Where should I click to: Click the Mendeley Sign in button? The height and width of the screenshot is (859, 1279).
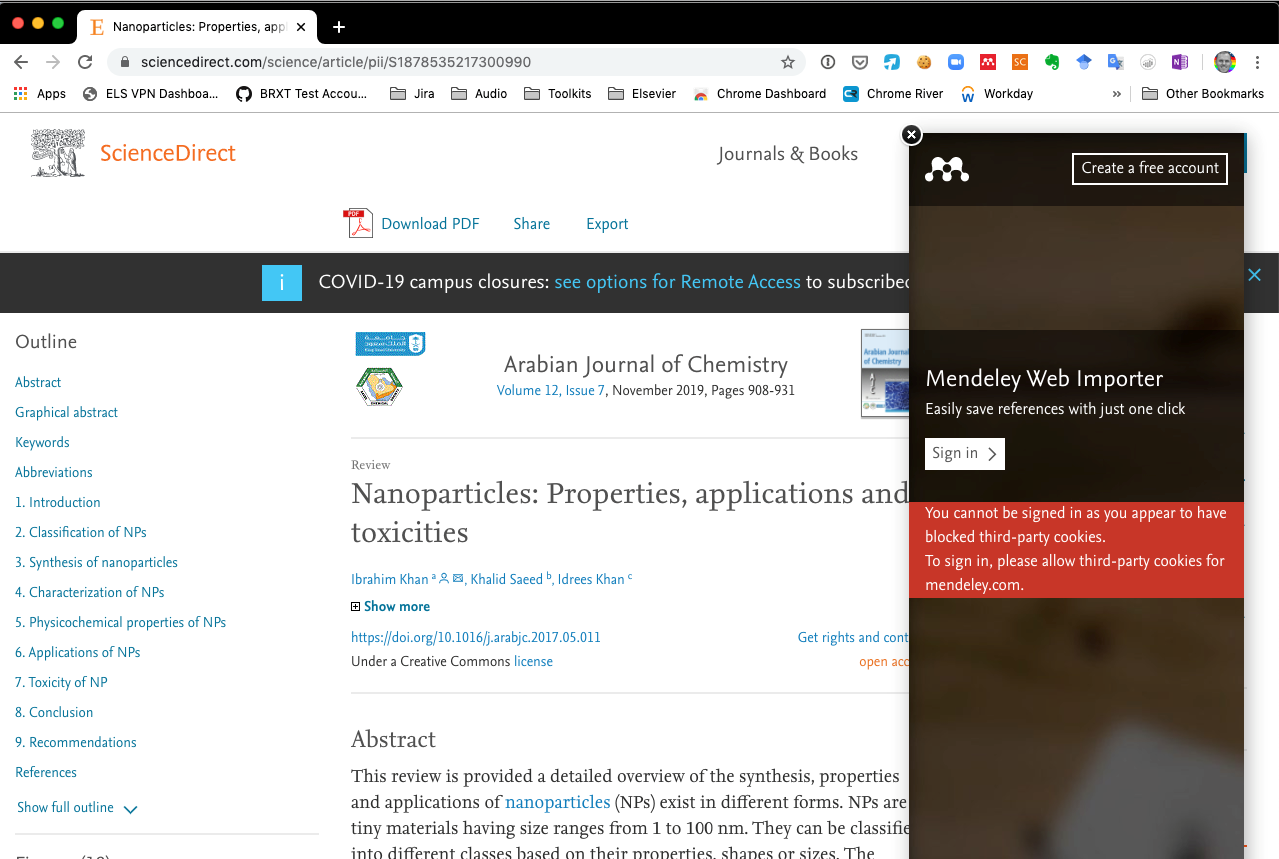point(964,453)
